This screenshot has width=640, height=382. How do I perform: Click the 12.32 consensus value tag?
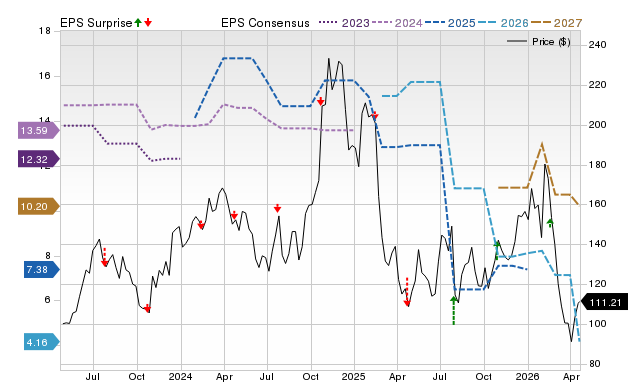[38, 159]
